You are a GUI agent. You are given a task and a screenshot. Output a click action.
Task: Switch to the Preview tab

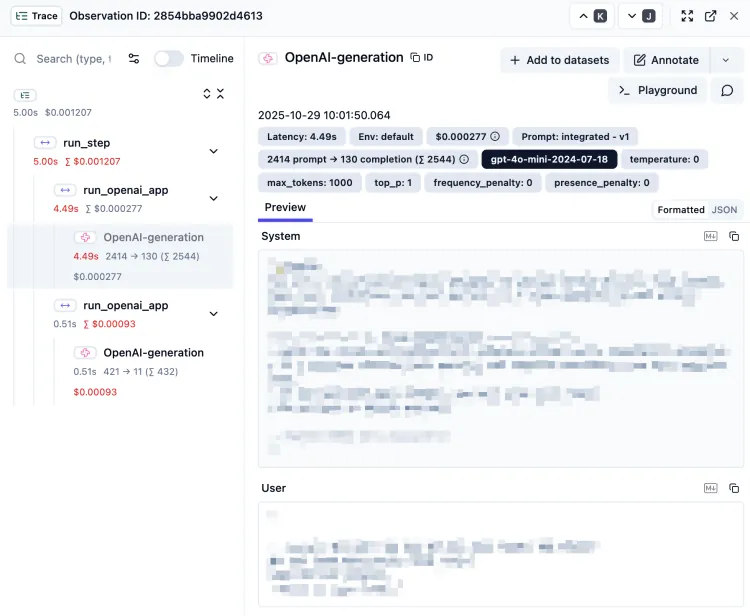pyautogui.click(x=285, y=208)
